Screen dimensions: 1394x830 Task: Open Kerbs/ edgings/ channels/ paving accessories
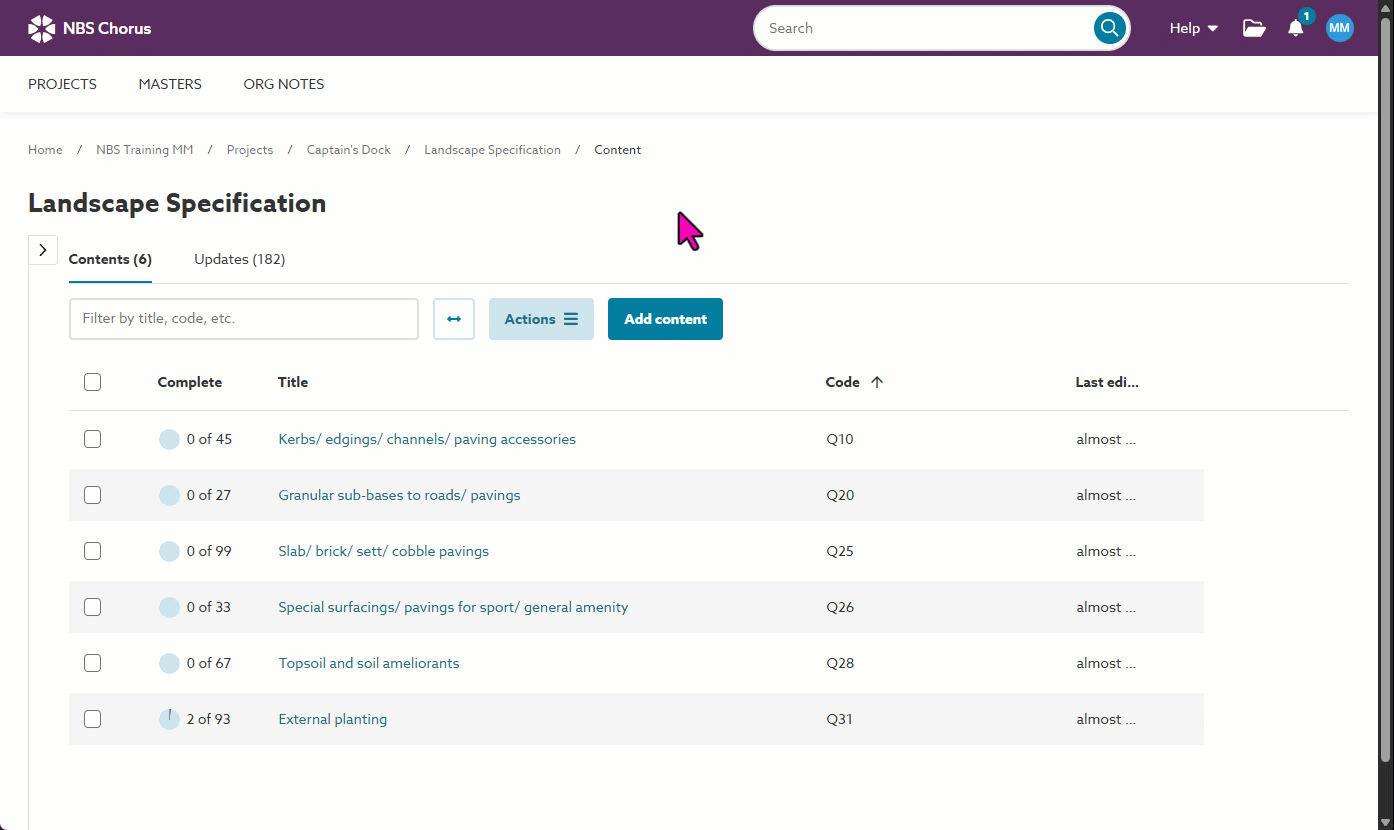(x=427, y=439)
